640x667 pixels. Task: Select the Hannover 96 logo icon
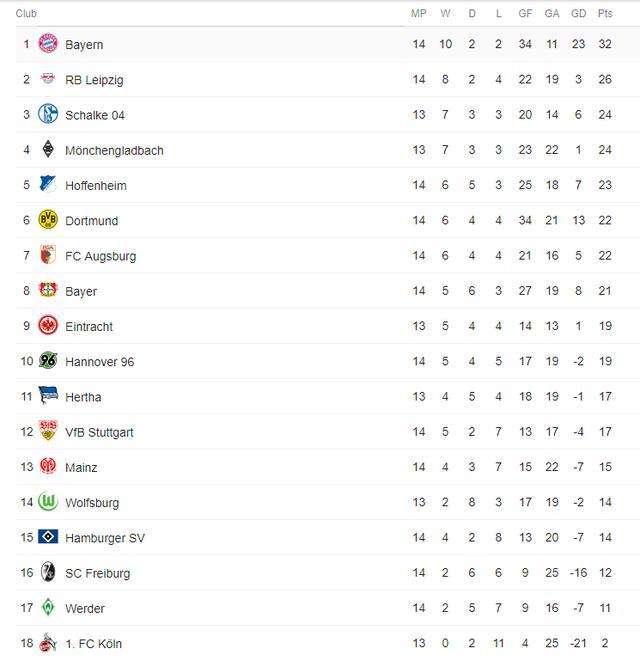pyautogui.click(x=48, y=361)
